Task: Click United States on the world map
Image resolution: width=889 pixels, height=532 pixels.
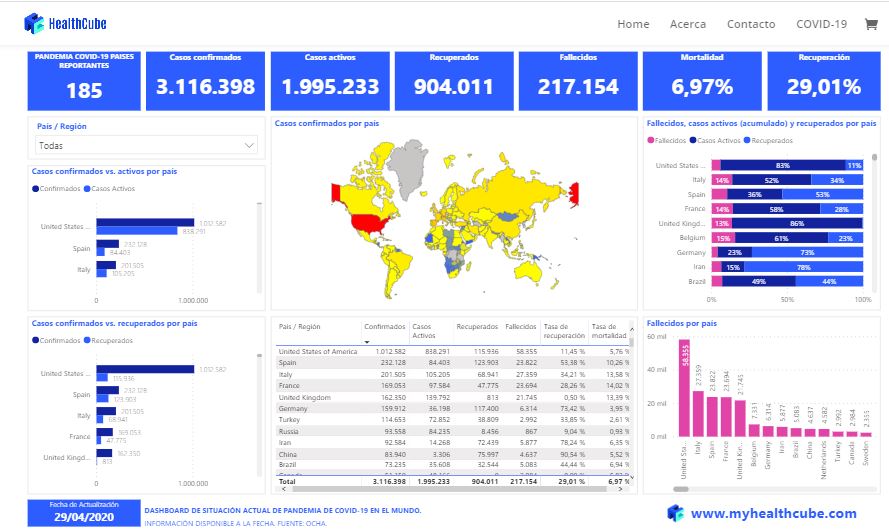Action: point(370,223)
